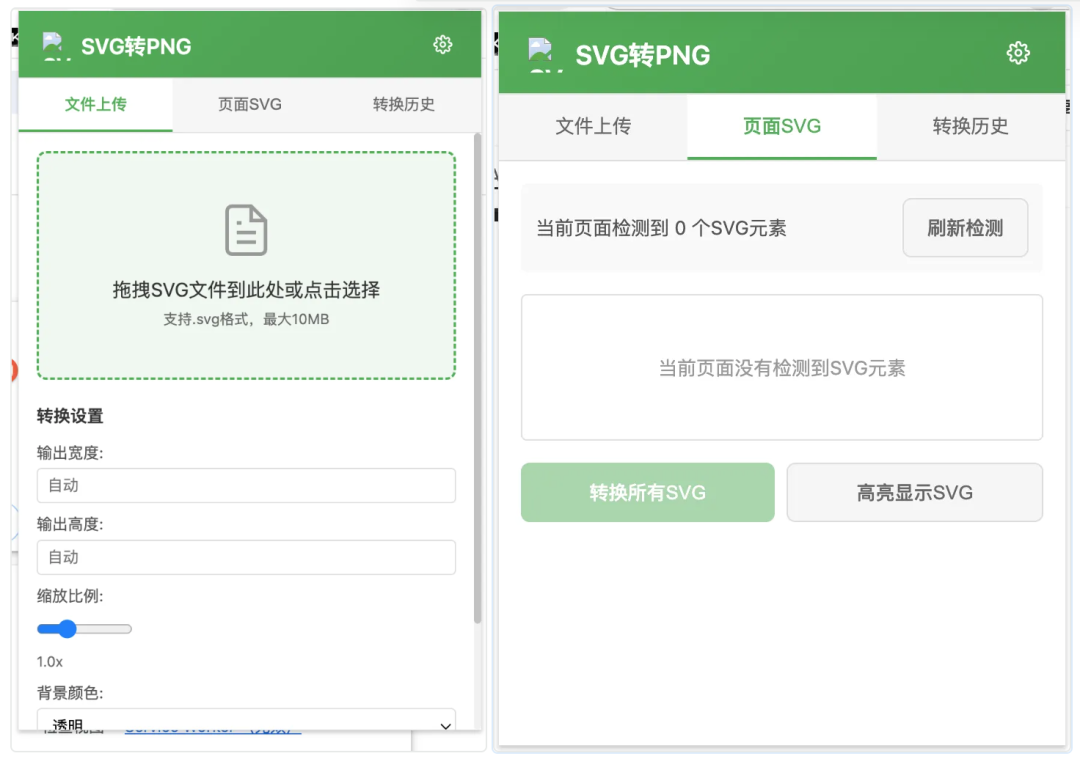Click the 高亮显示SVG button
Viewport: 1080px width, 767px height.
[914, 492]
